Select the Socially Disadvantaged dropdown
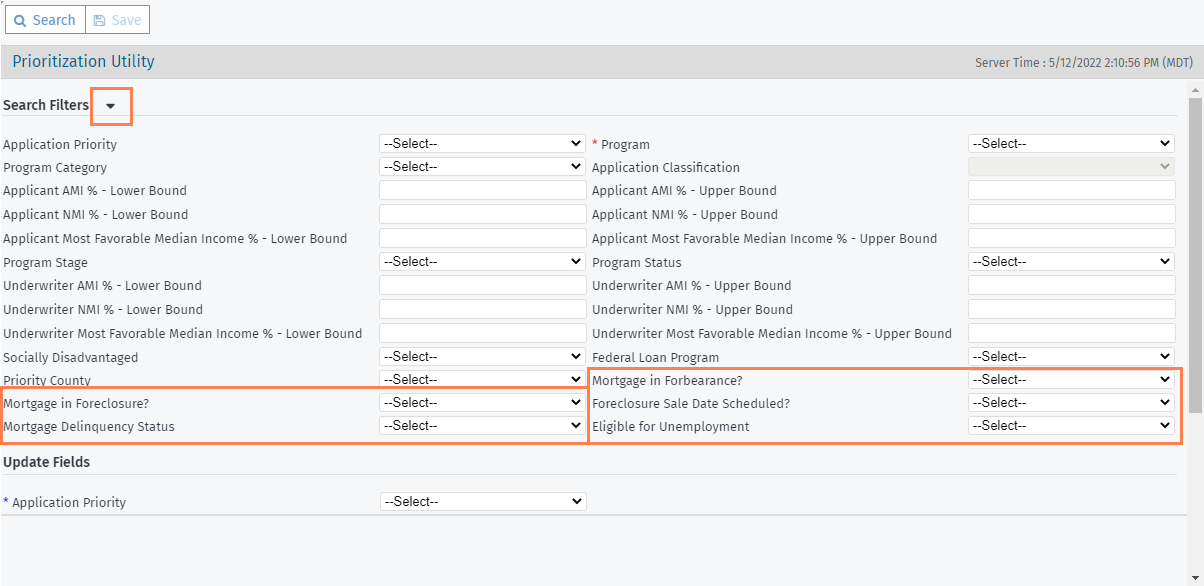Screen dimensions: 1204x586 pos(482,357)
